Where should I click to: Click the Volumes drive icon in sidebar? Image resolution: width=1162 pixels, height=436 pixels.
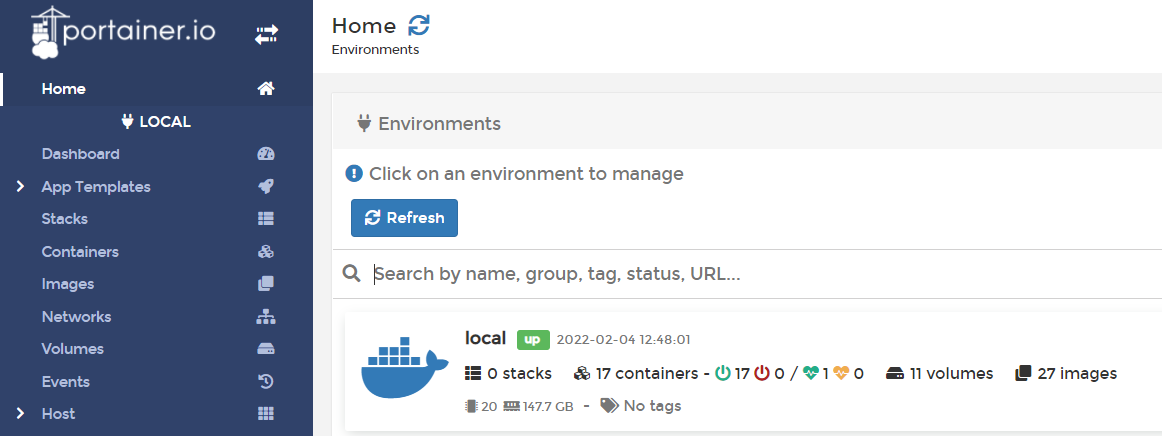(266, 349)
